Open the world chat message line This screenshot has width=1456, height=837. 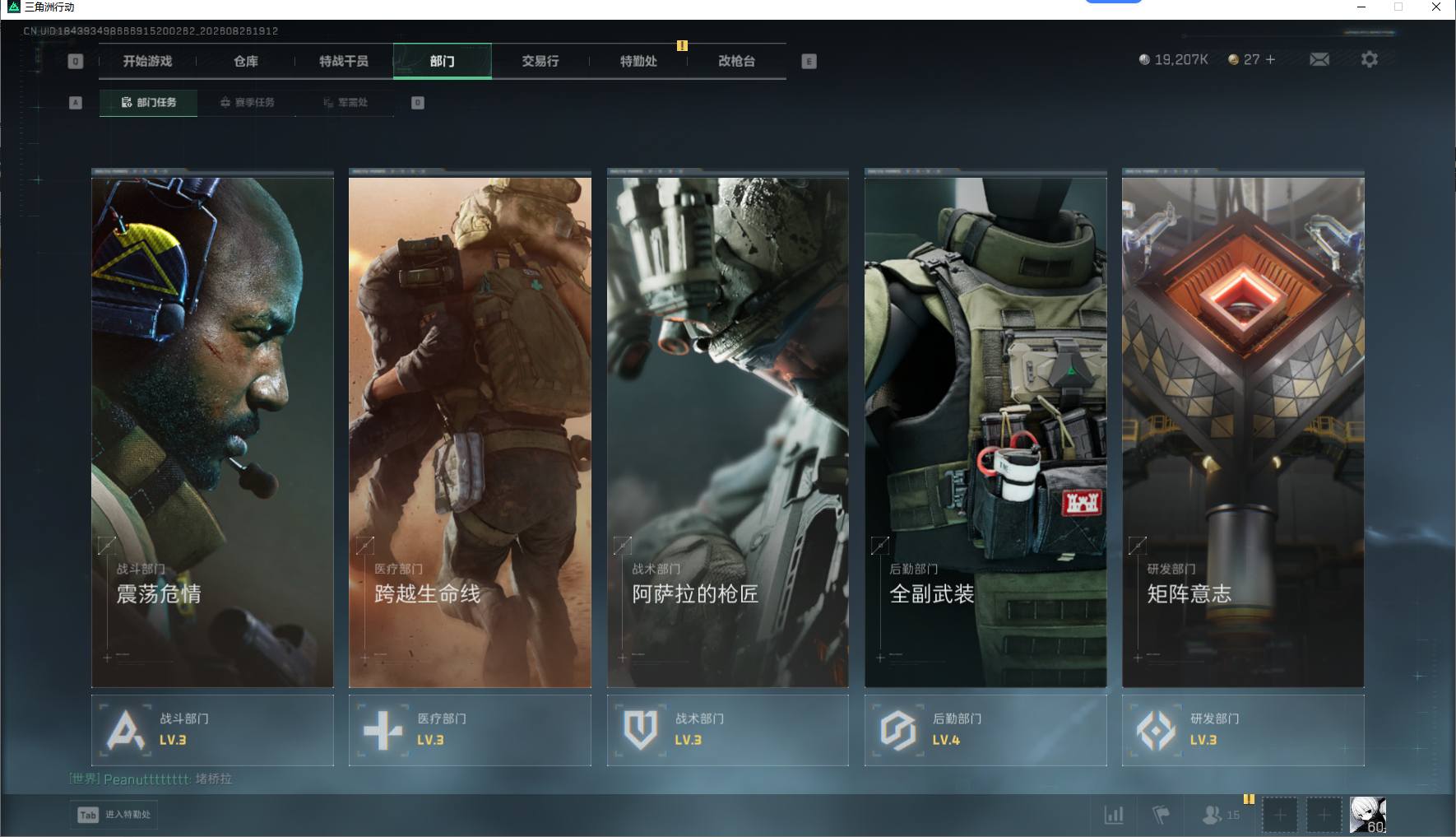click(x=151, y=779)
